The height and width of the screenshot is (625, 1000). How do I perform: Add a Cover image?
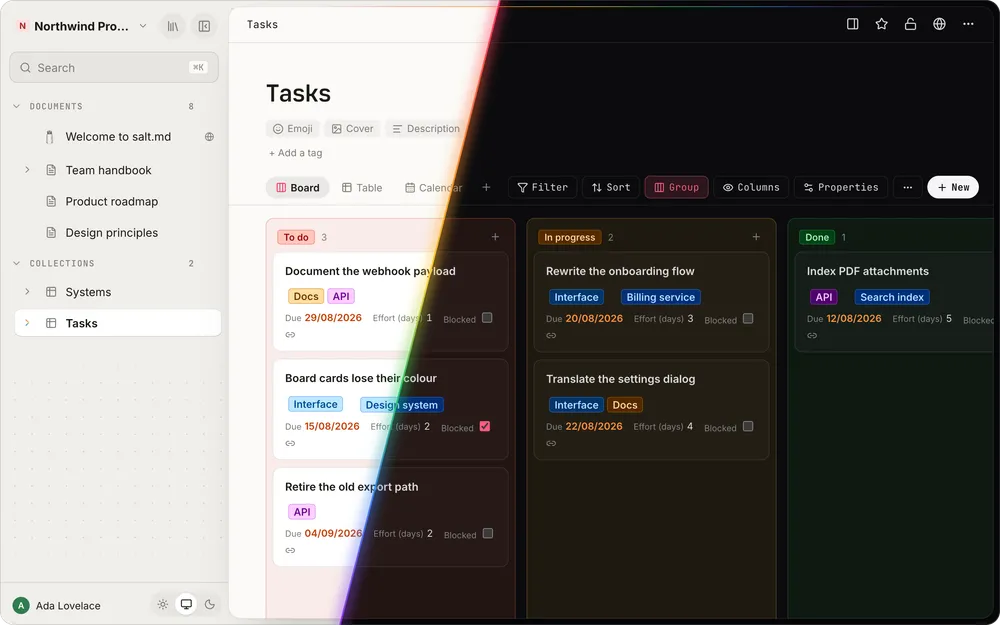click(x=353, y=129)
